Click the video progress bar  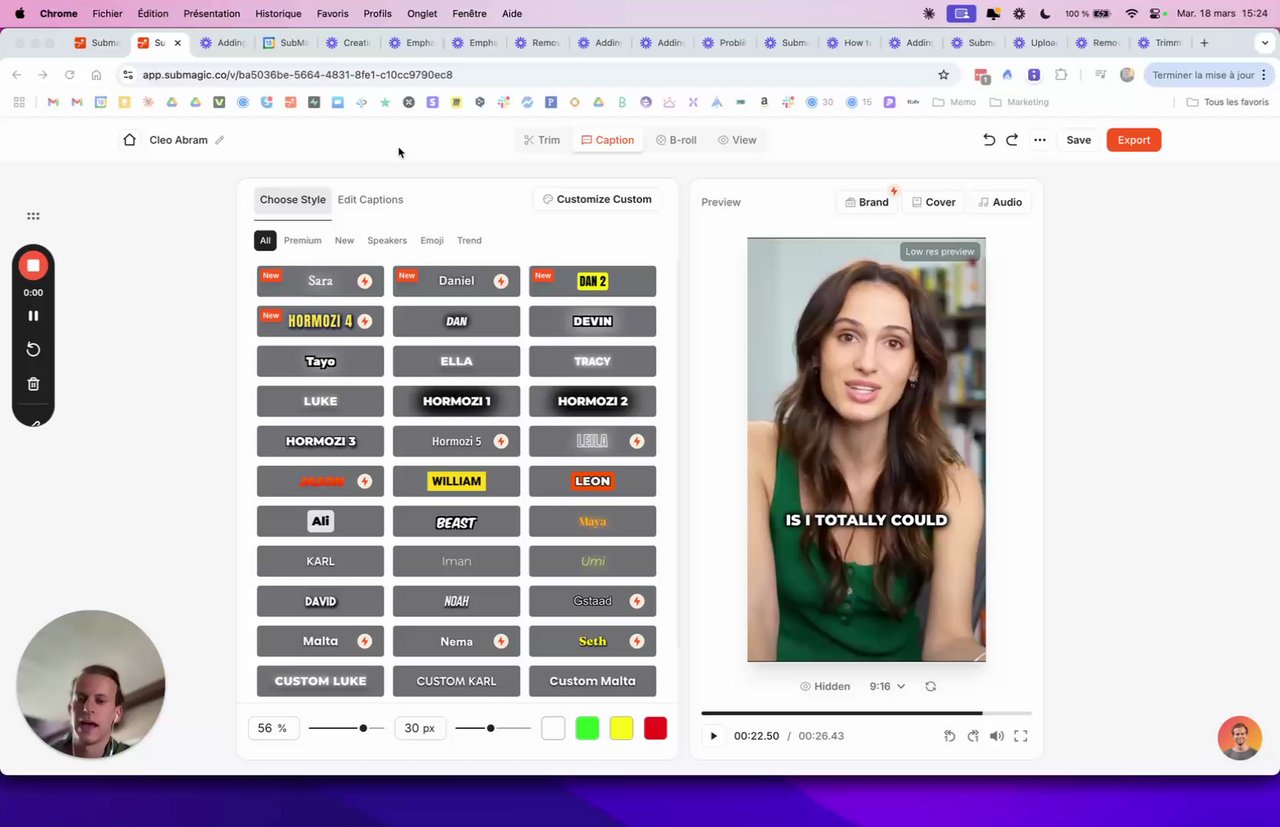866,713
